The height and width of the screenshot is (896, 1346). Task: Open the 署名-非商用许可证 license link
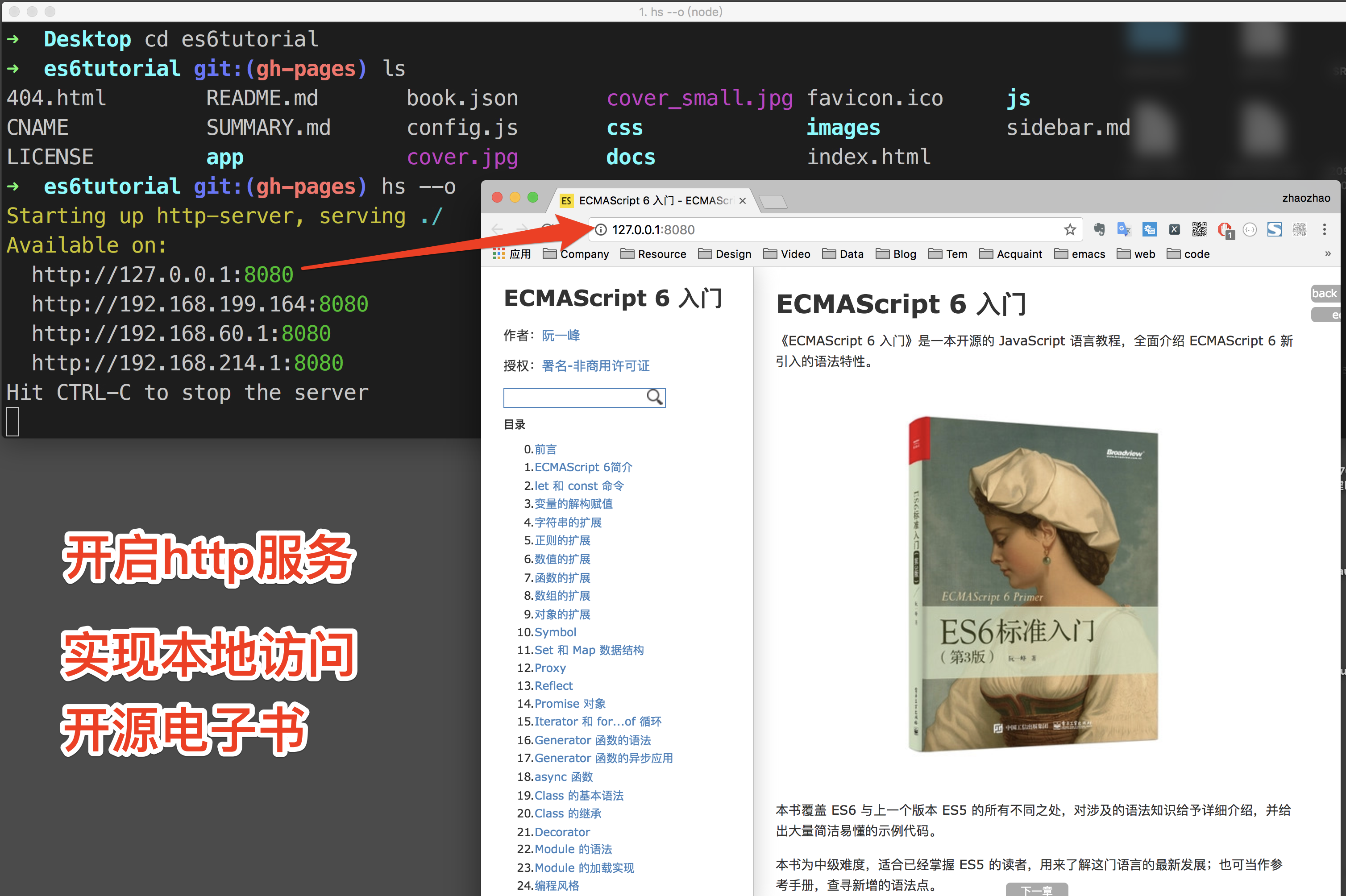click(x=595, y=366)
